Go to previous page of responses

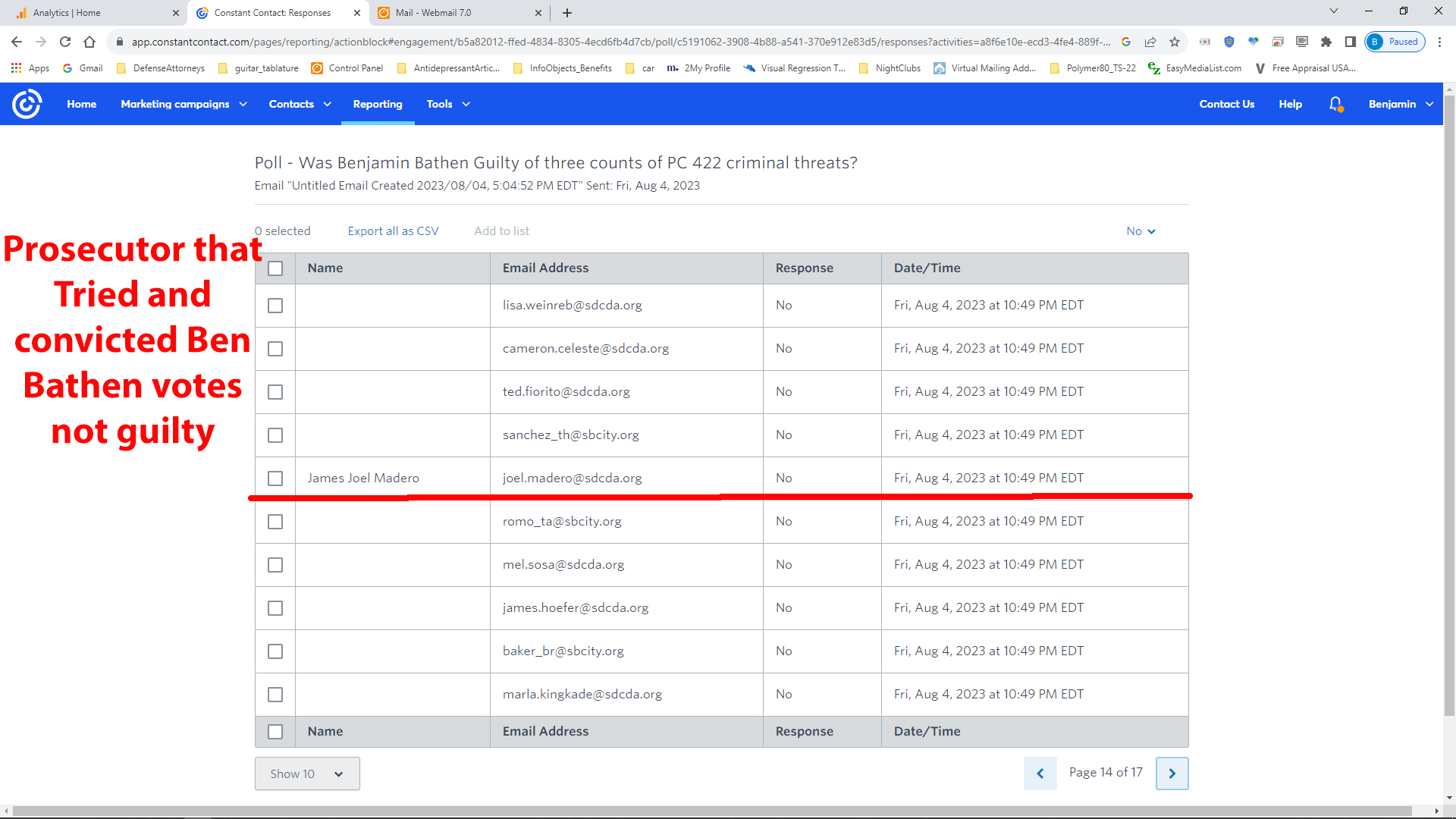(x=1040, y=773)
